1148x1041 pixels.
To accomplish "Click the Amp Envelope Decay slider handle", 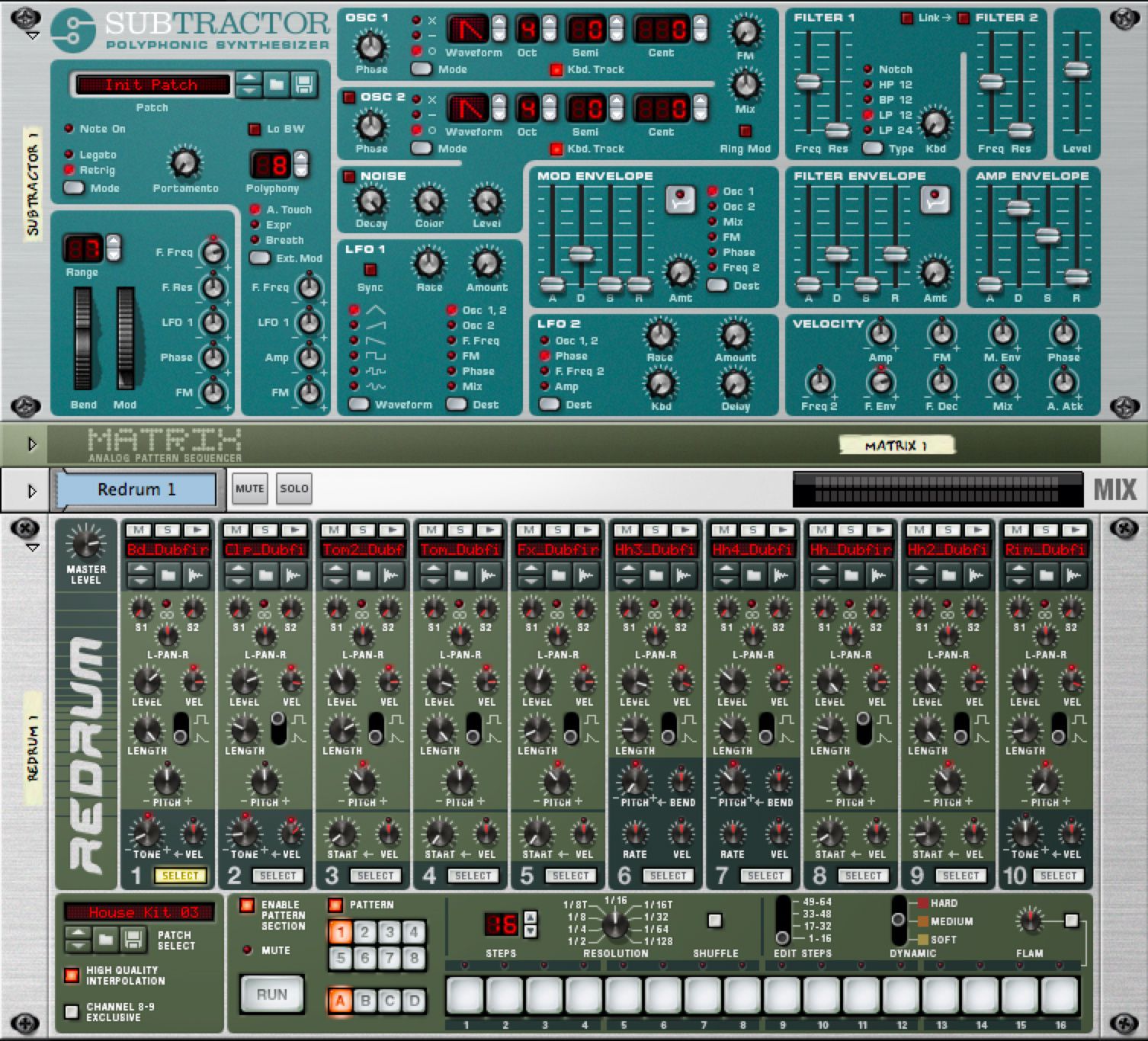I will tap(1018, 207).
